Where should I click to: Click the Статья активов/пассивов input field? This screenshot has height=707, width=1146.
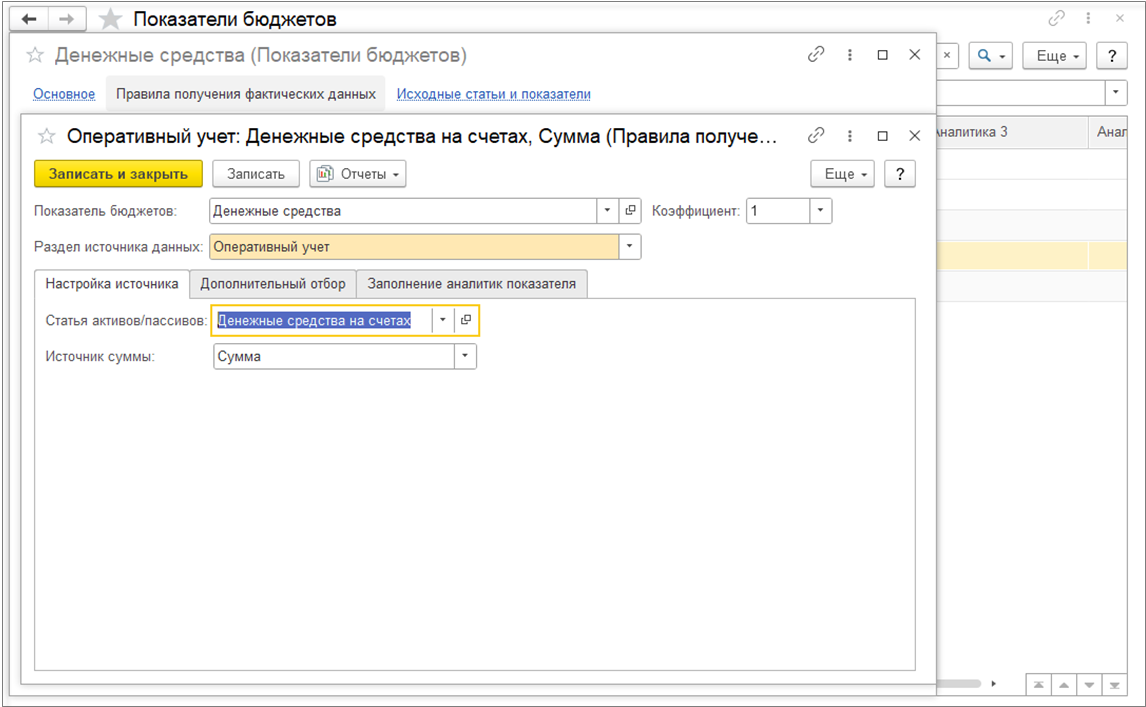click(321, 320)
